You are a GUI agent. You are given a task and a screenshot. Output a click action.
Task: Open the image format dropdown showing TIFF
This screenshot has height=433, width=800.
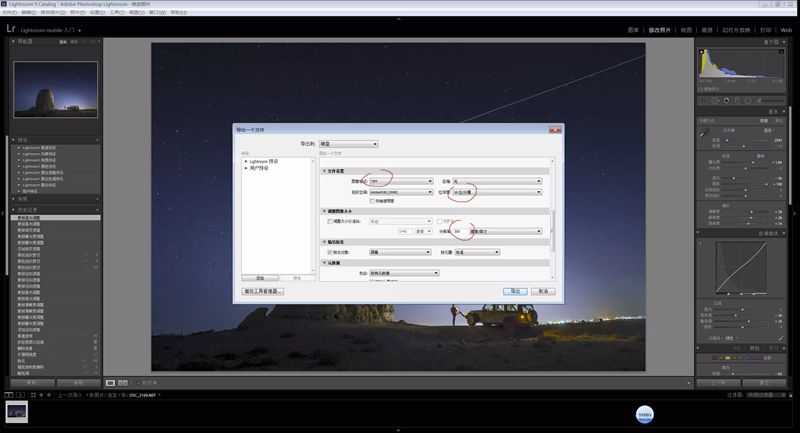point(401,181)
